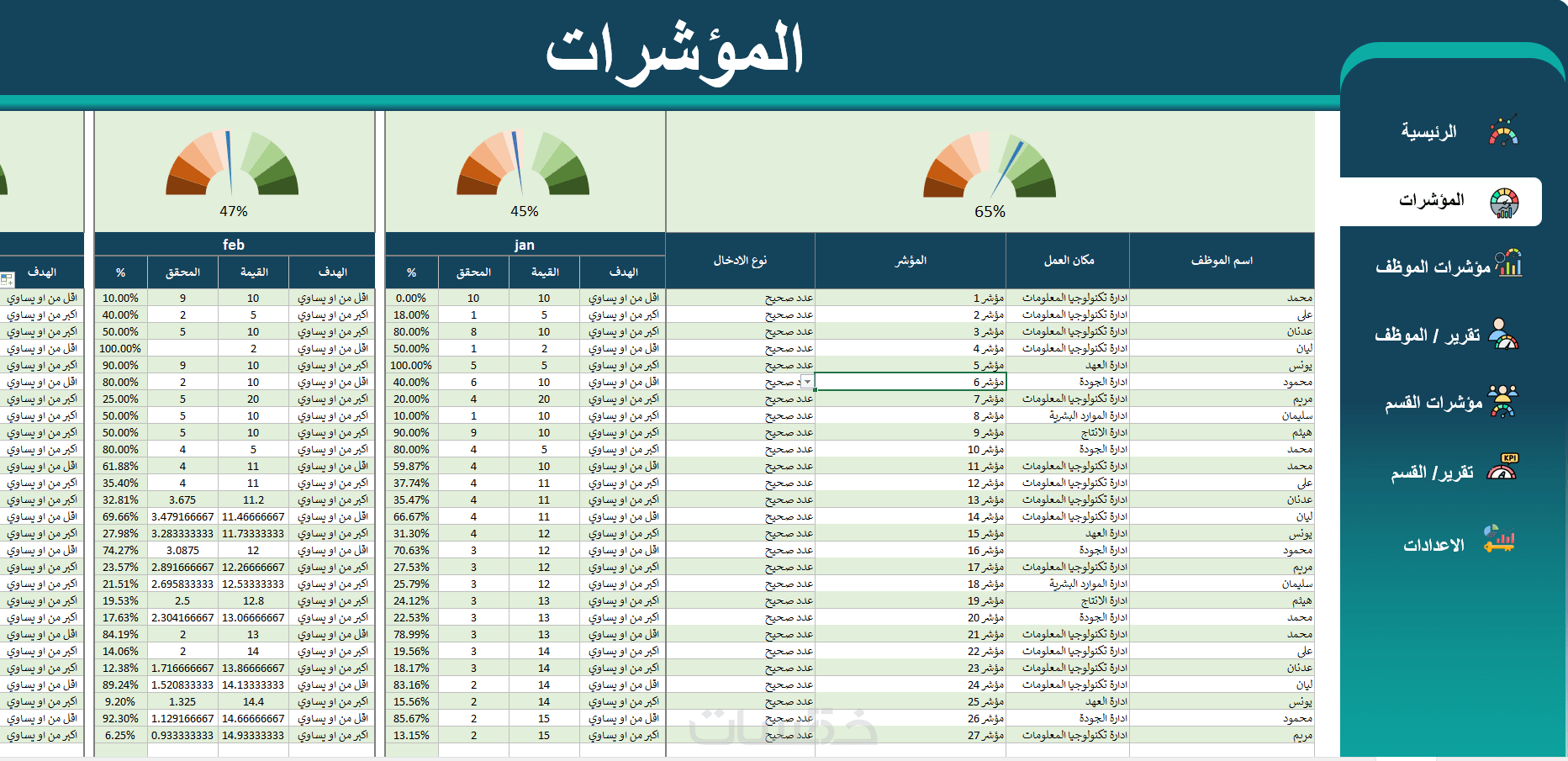Click the home gauge icon beside الرئيسية

[1503, 131]
